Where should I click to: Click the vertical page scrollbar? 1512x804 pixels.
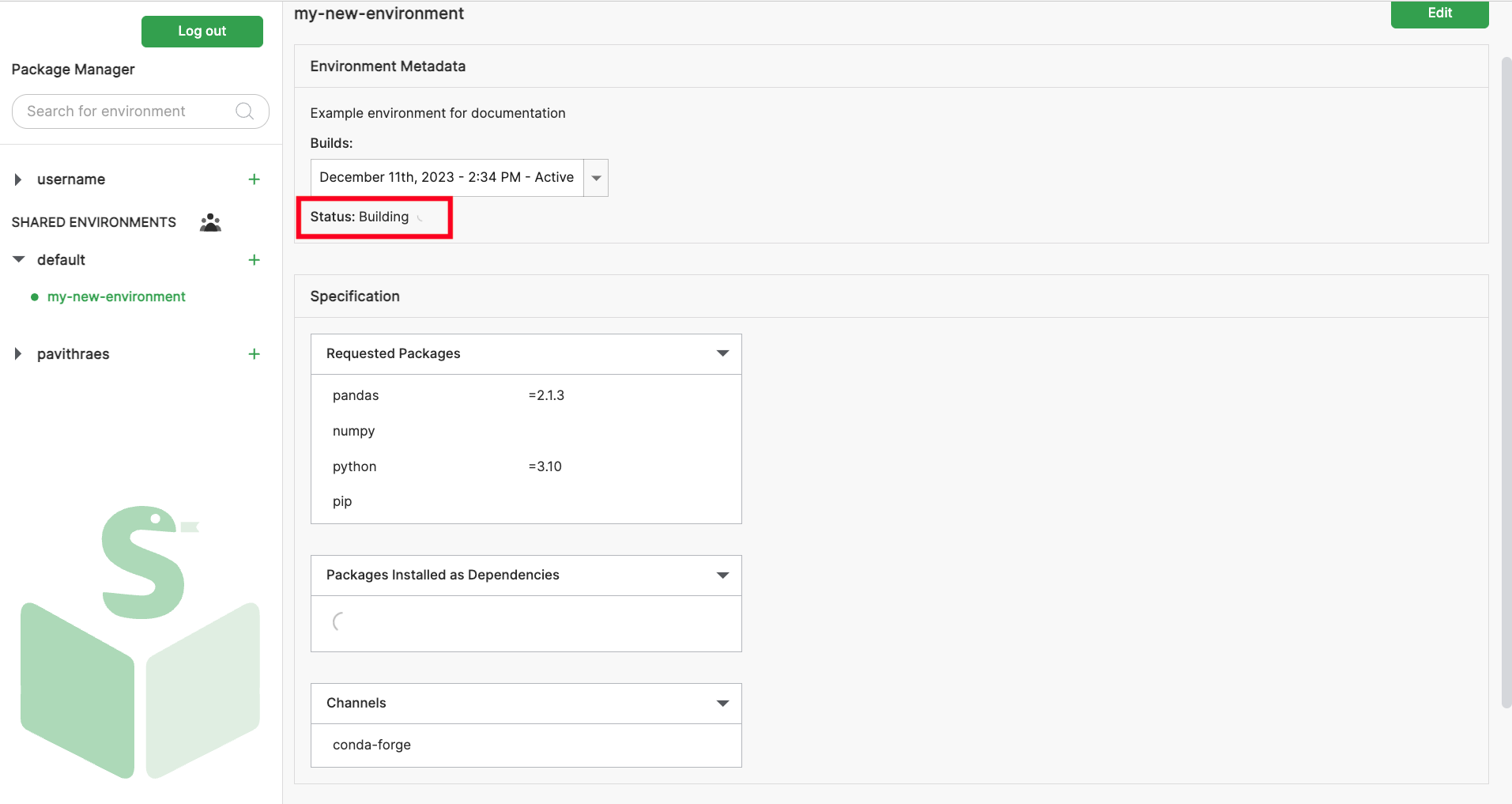tap(1505, 379)
